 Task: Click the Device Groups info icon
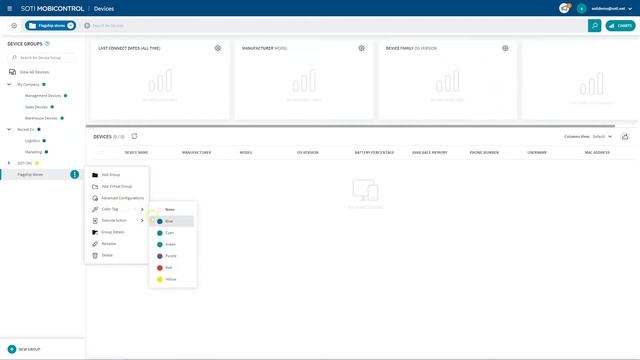tap(47, 44)
